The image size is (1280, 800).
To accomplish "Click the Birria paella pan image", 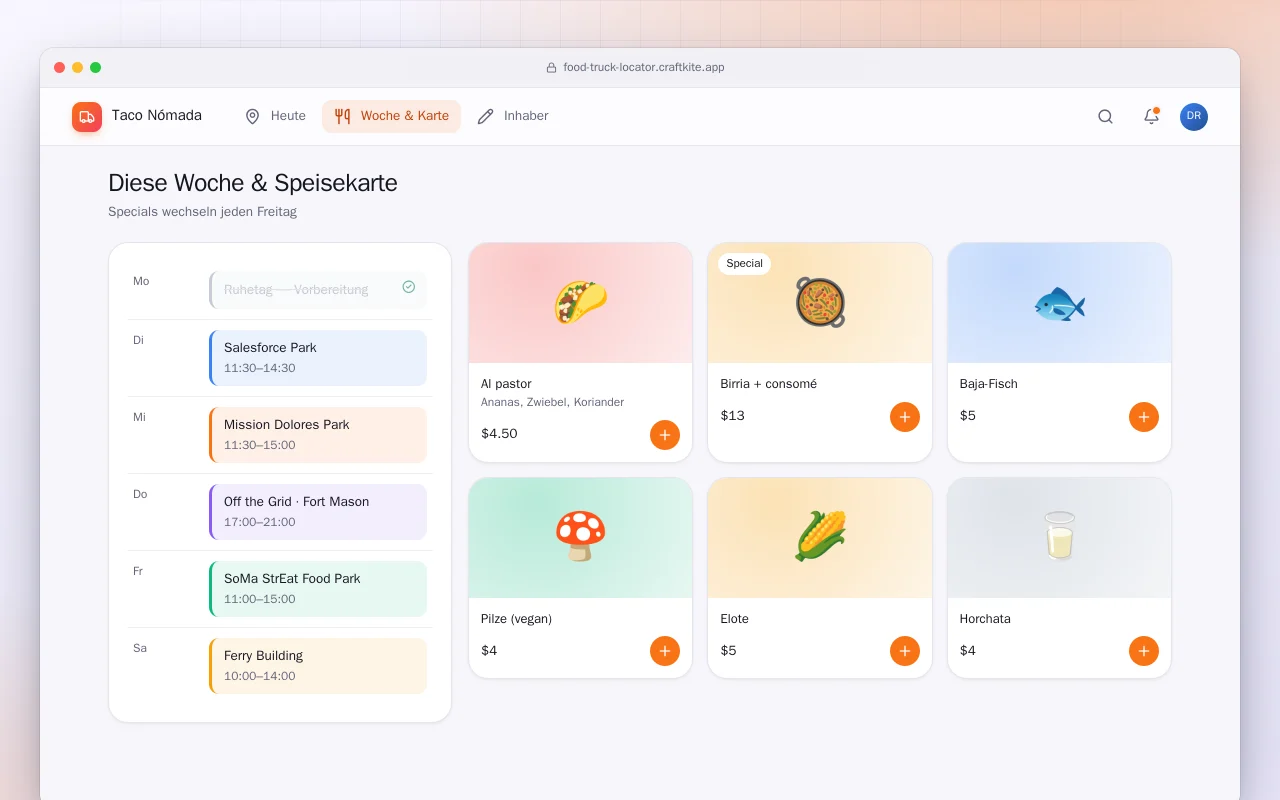I will pyautogui.click(x=820, y=303).
